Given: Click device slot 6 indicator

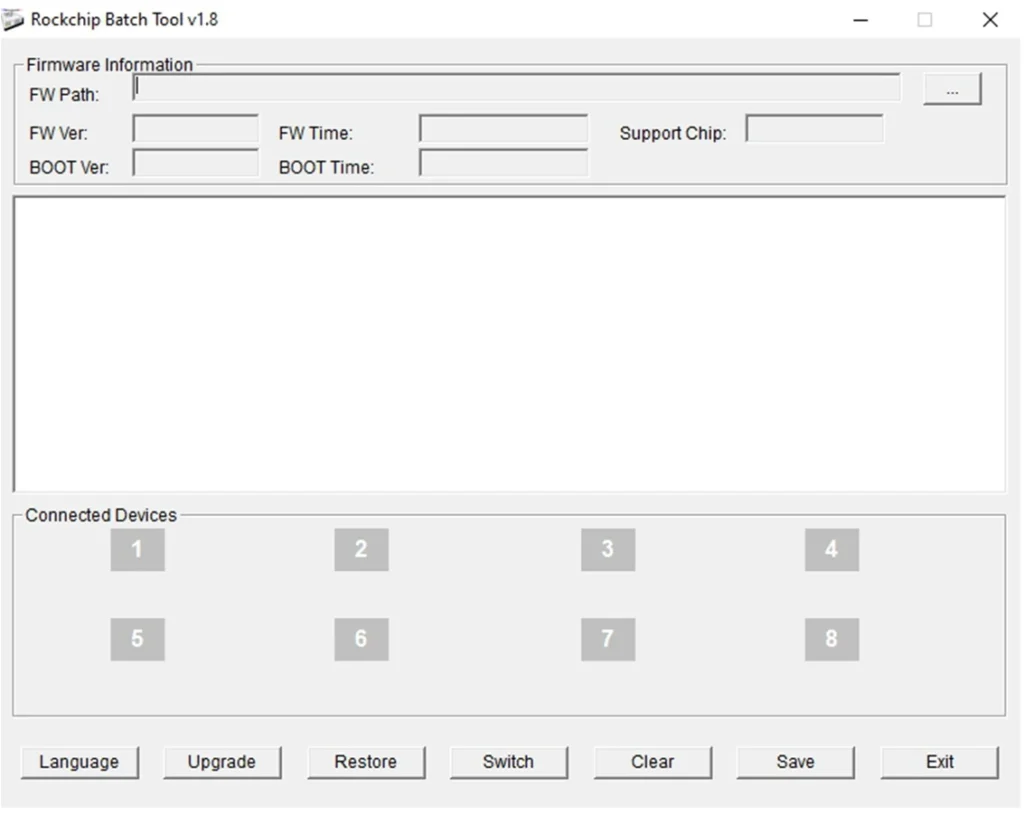Looking at the screenshot, I should (x=361, y=639).
